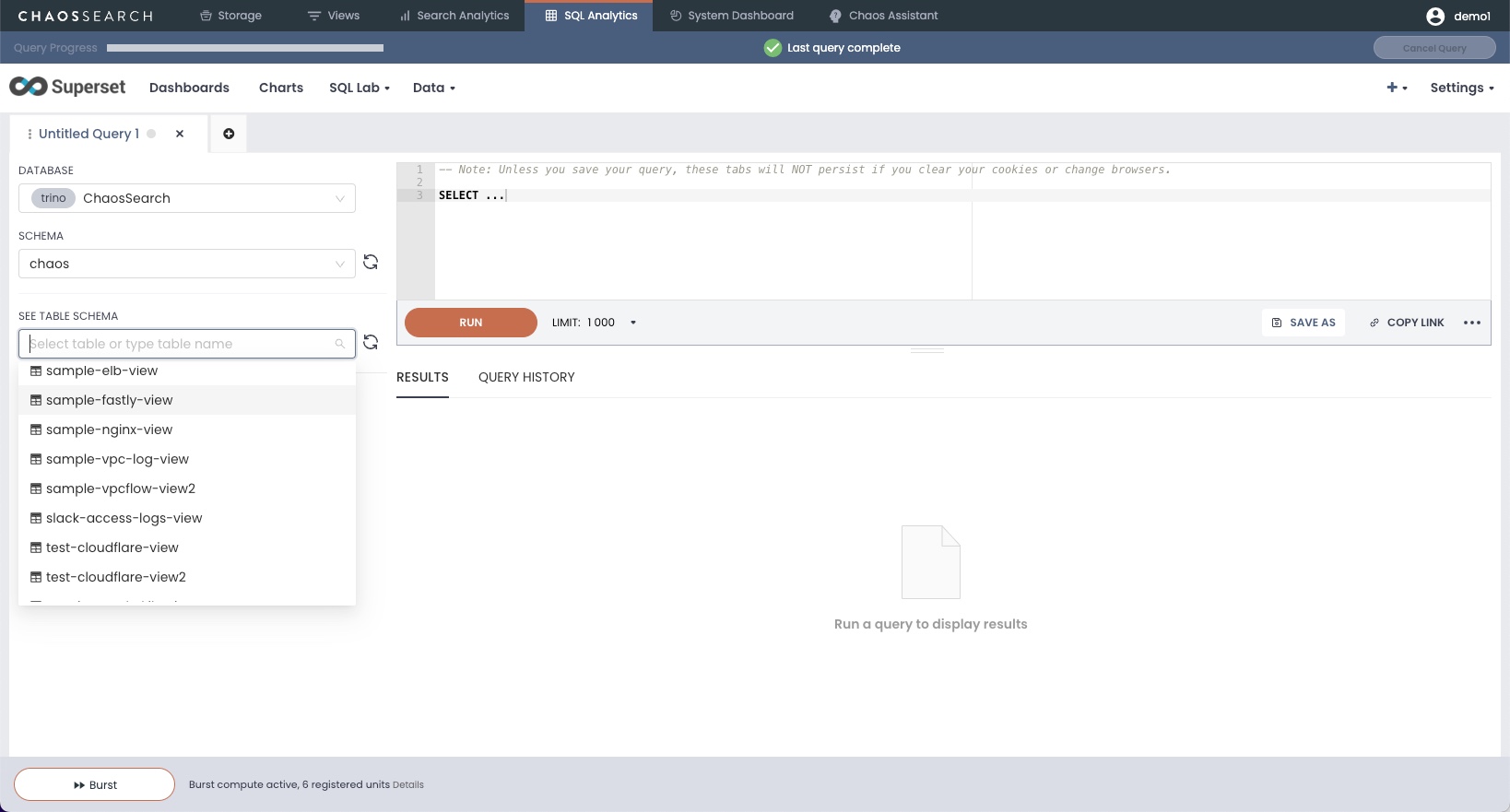Click the Untitled Query 1 tab title

(x=88, y=134)
